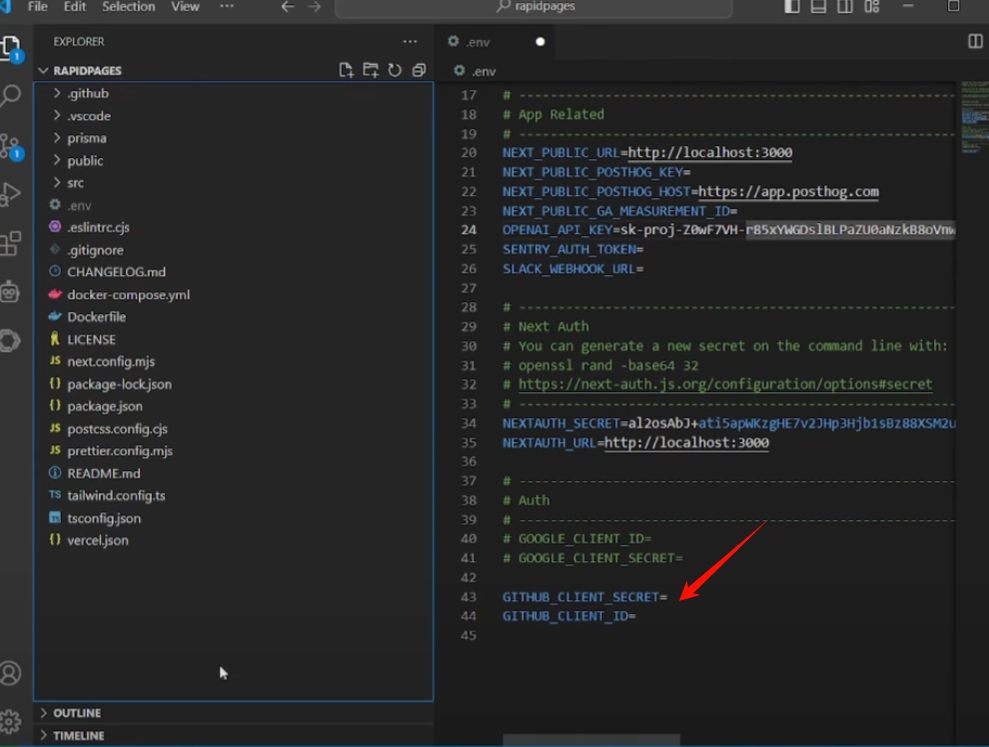This screenshot has width=989, height=747.
Task: Toggle the bottom panel visibility
Action: coord(819,7)
